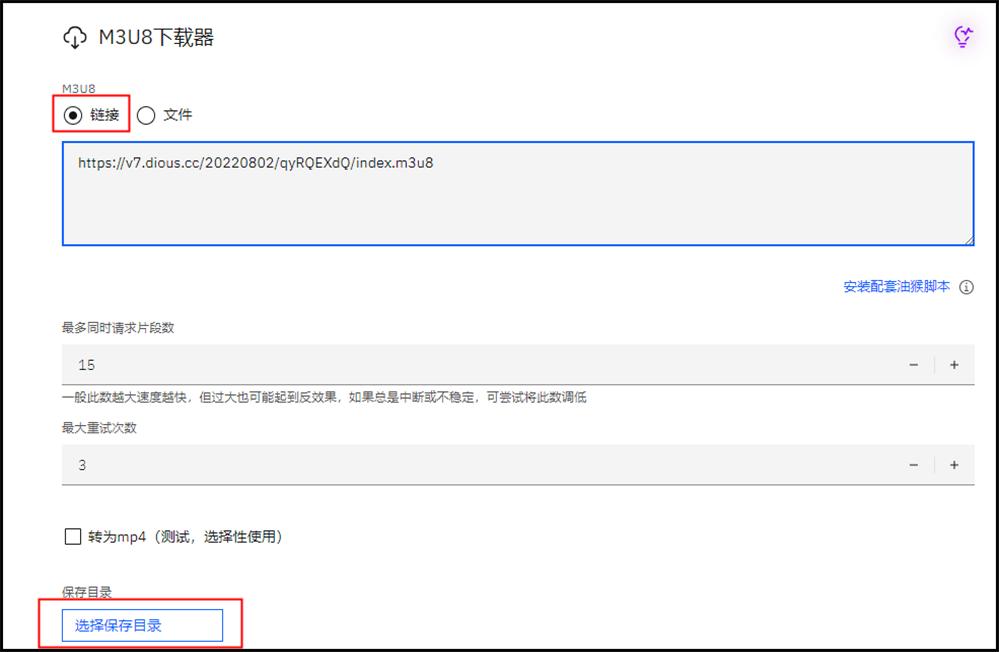
Task: Click the value 15 in segment count field
Action: [87, 364]
